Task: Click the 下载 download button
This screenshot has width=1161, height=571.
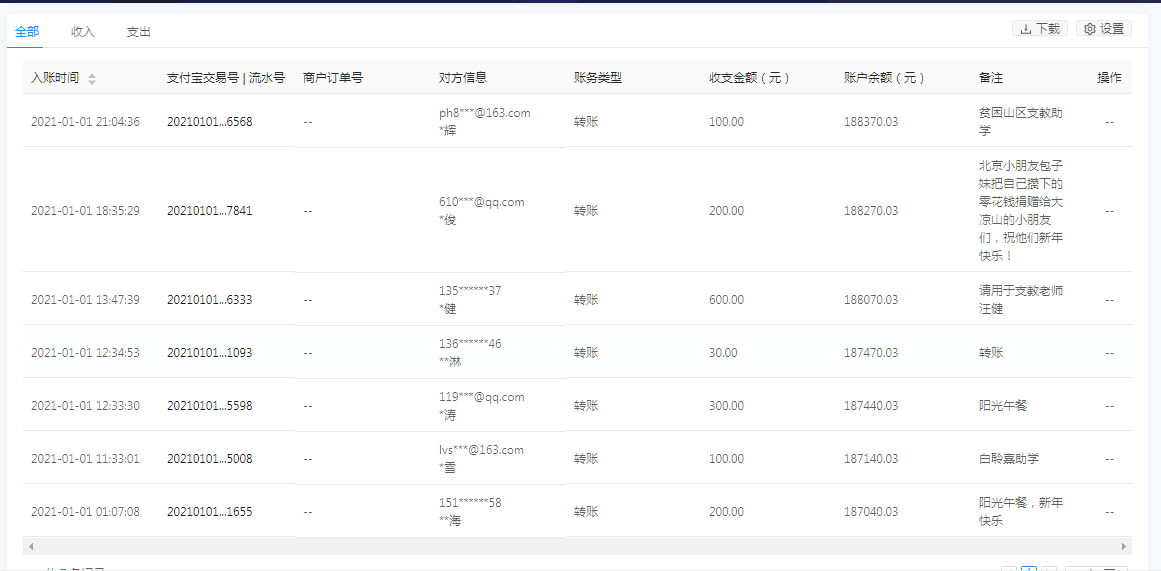Action: coord(1040,29)
